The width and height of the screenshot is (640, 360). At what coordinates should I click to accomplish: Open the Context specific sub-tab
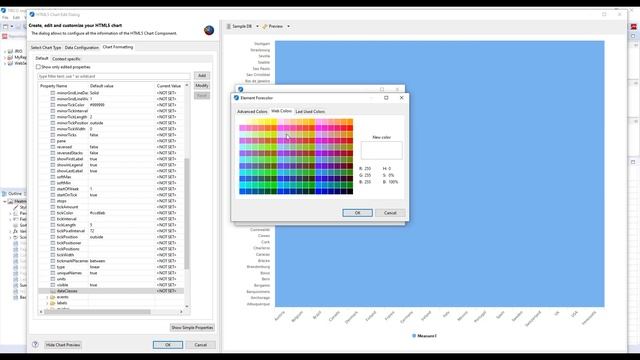click(67, 59)
